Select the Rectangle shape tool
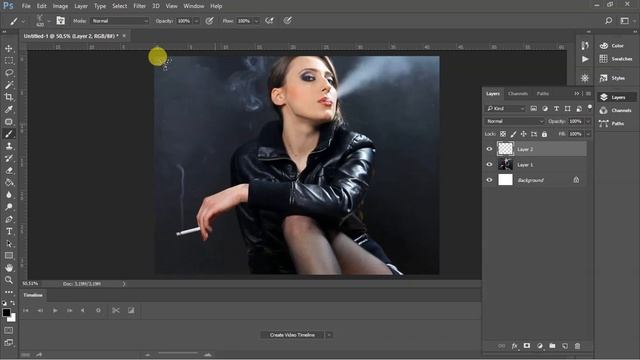 pos(9,256)
